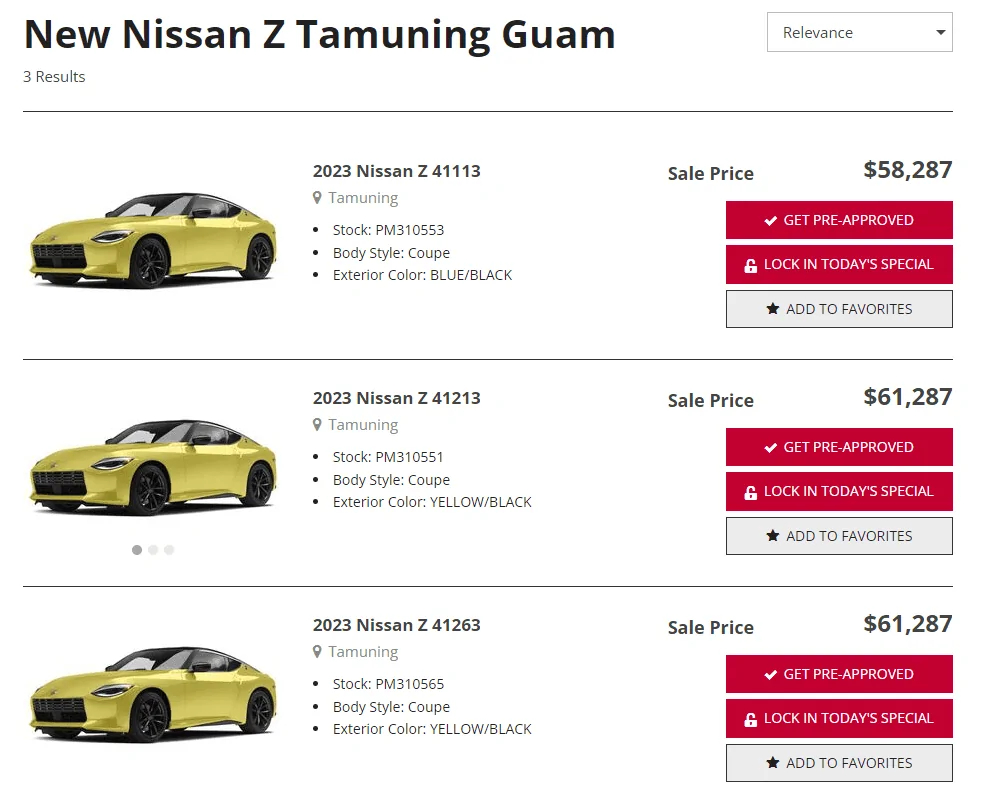The height and width of the screenshot is (811, 992).
Task: Select the third image carousel dot
Action: coord(169,550)
